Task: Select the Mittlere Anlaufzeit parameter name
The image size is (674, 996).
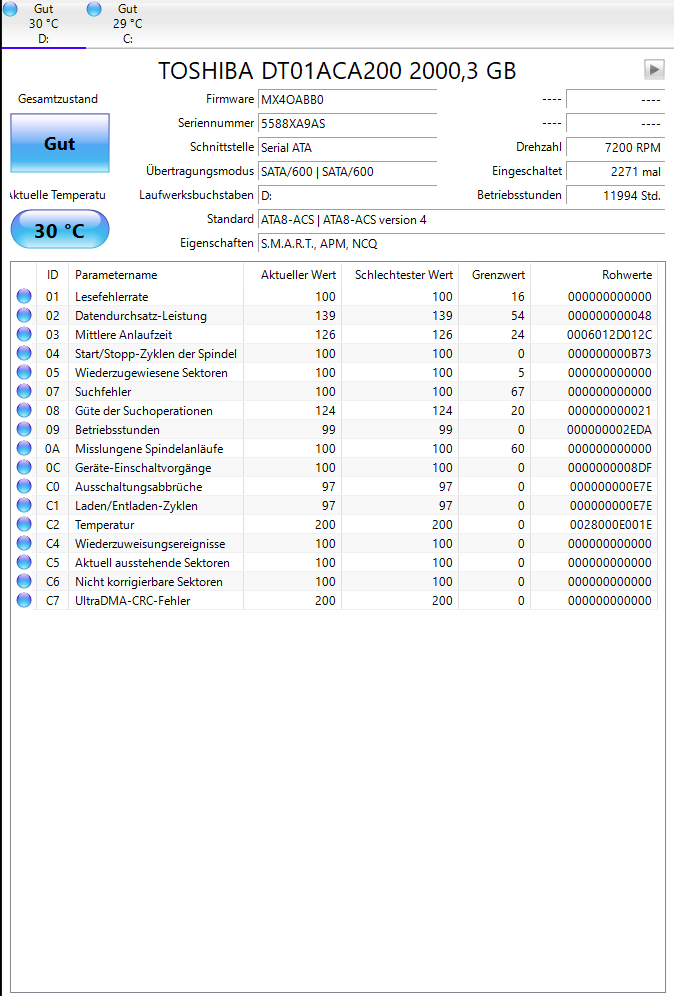Action: (x=124, y=335)
